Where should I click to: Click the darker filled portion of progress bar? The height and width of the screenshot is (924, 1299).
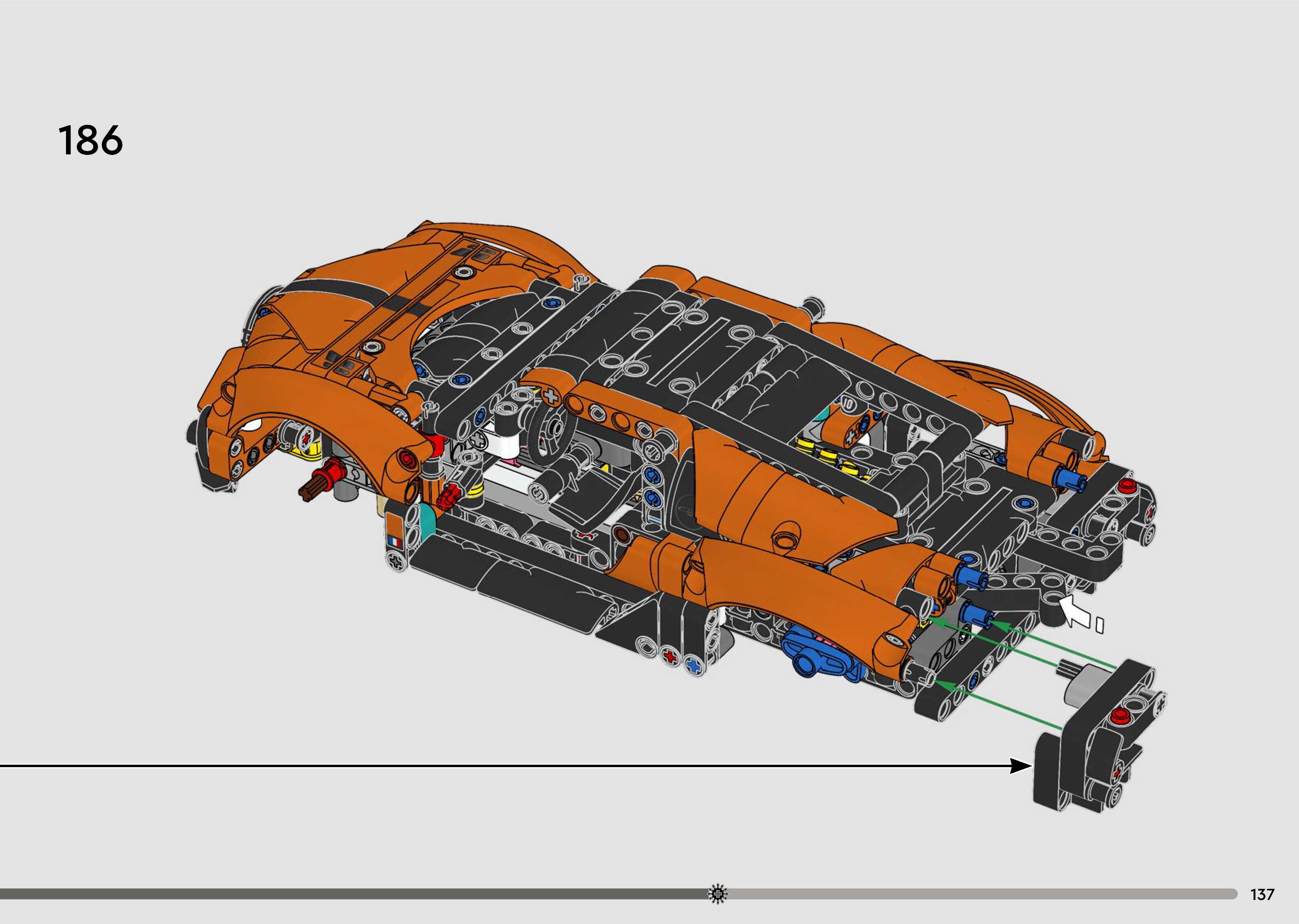[x=353, y=894]
